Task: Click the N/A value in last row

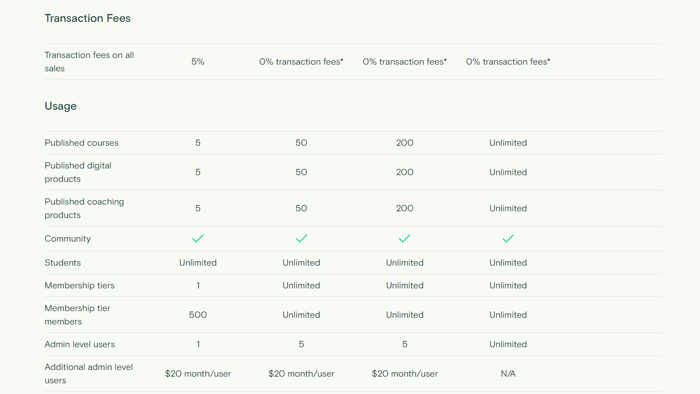Action: (x=508, y=374)
